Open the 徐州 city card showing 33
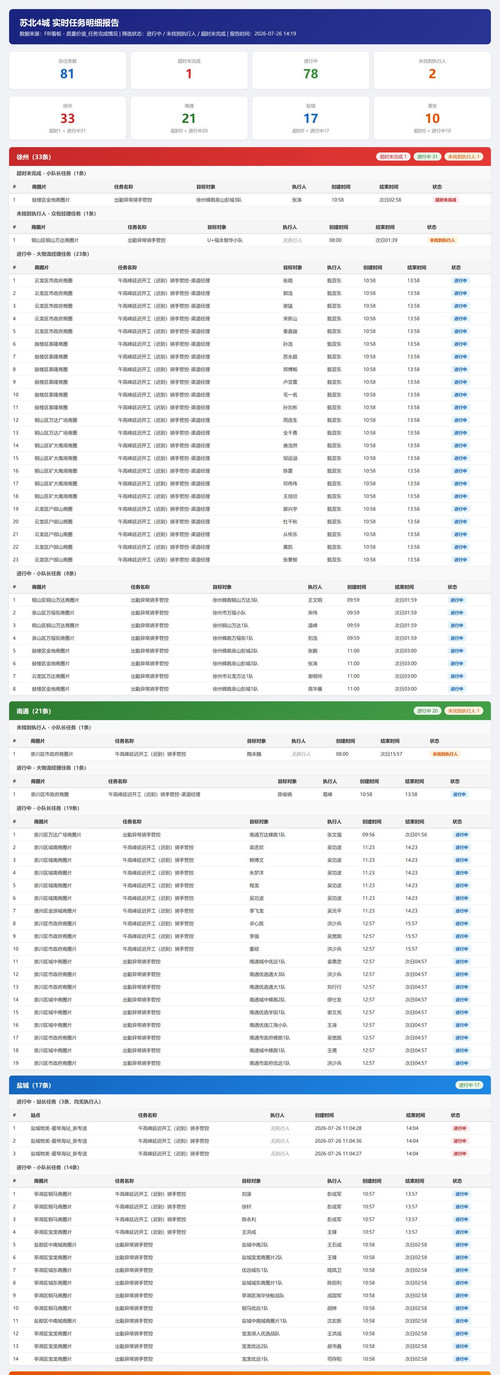The image size is (500, 1375). pos(67,118)
